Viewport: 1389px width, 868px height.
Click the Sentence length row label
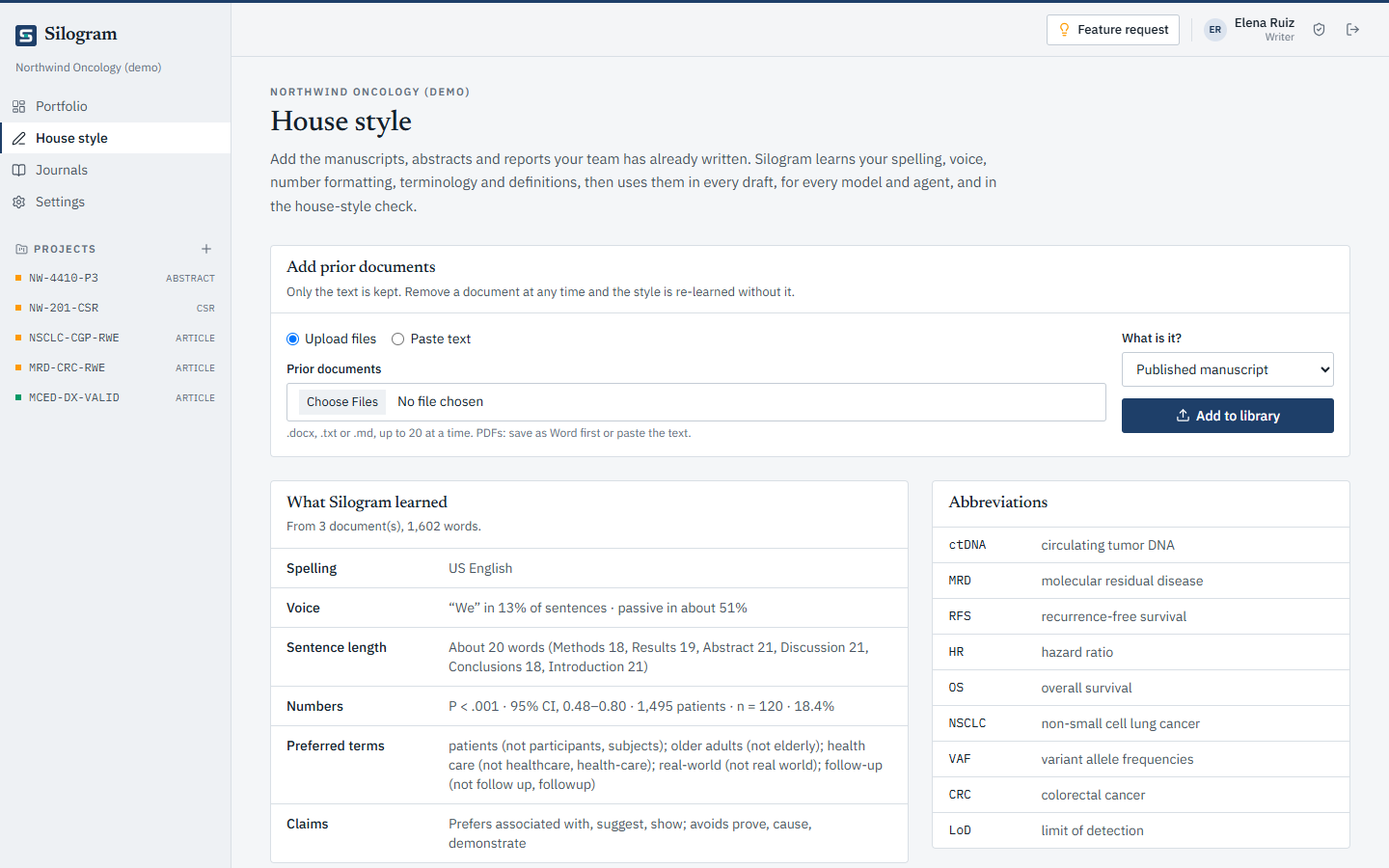coord(337,647)
